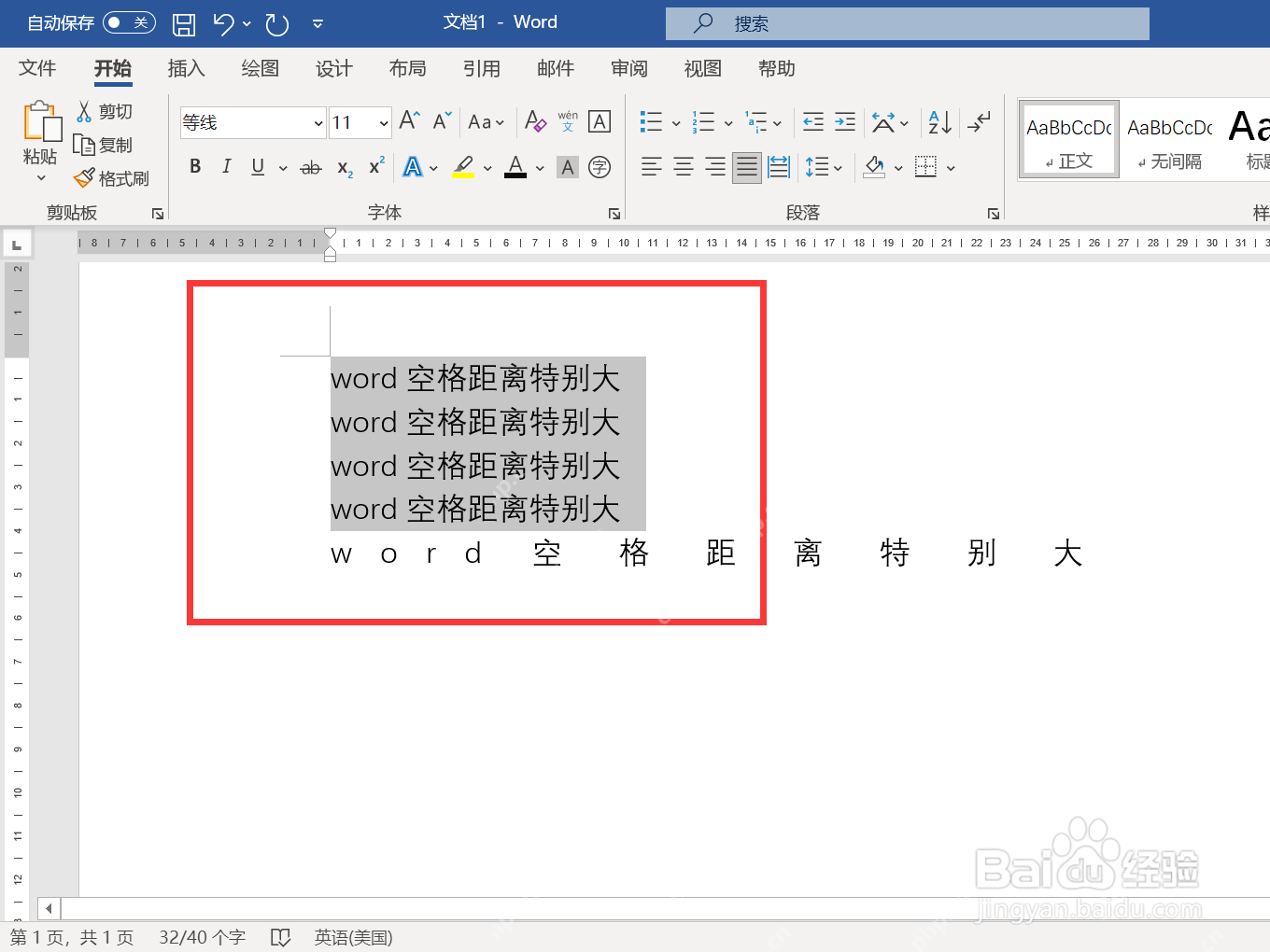Toggle the AutoSave (自动保存) switch
Screen dimensions: 1270x952
[129, 22]
